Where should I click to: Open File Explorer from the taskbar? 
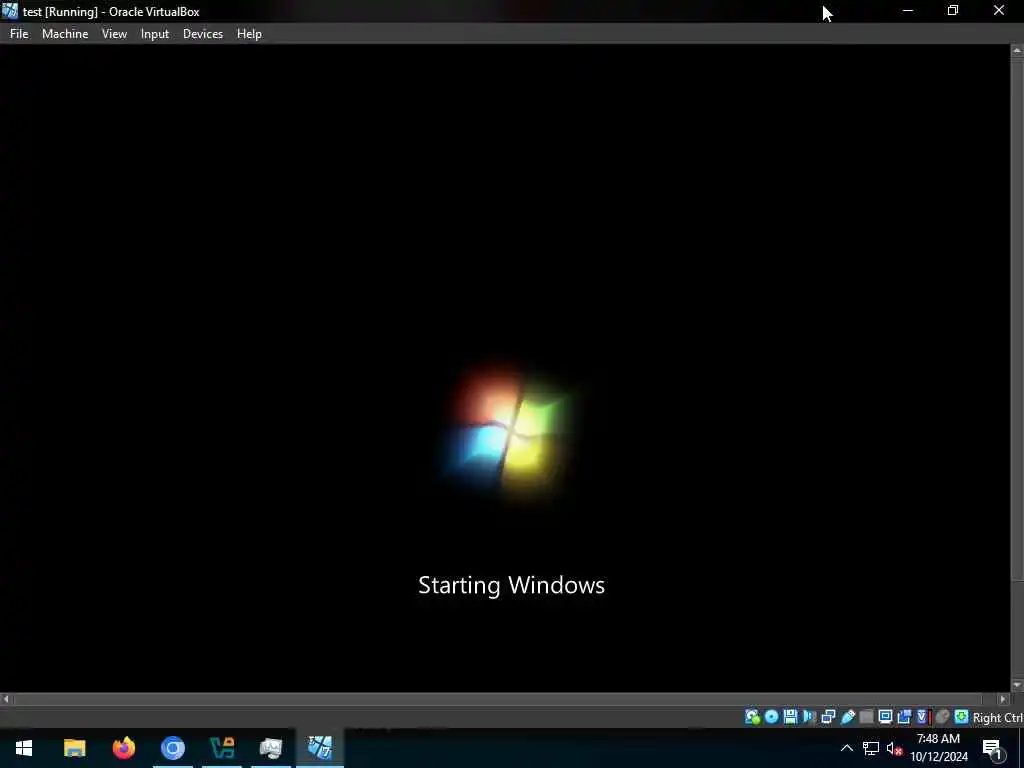pyautogui.click(x=74, y=748)
